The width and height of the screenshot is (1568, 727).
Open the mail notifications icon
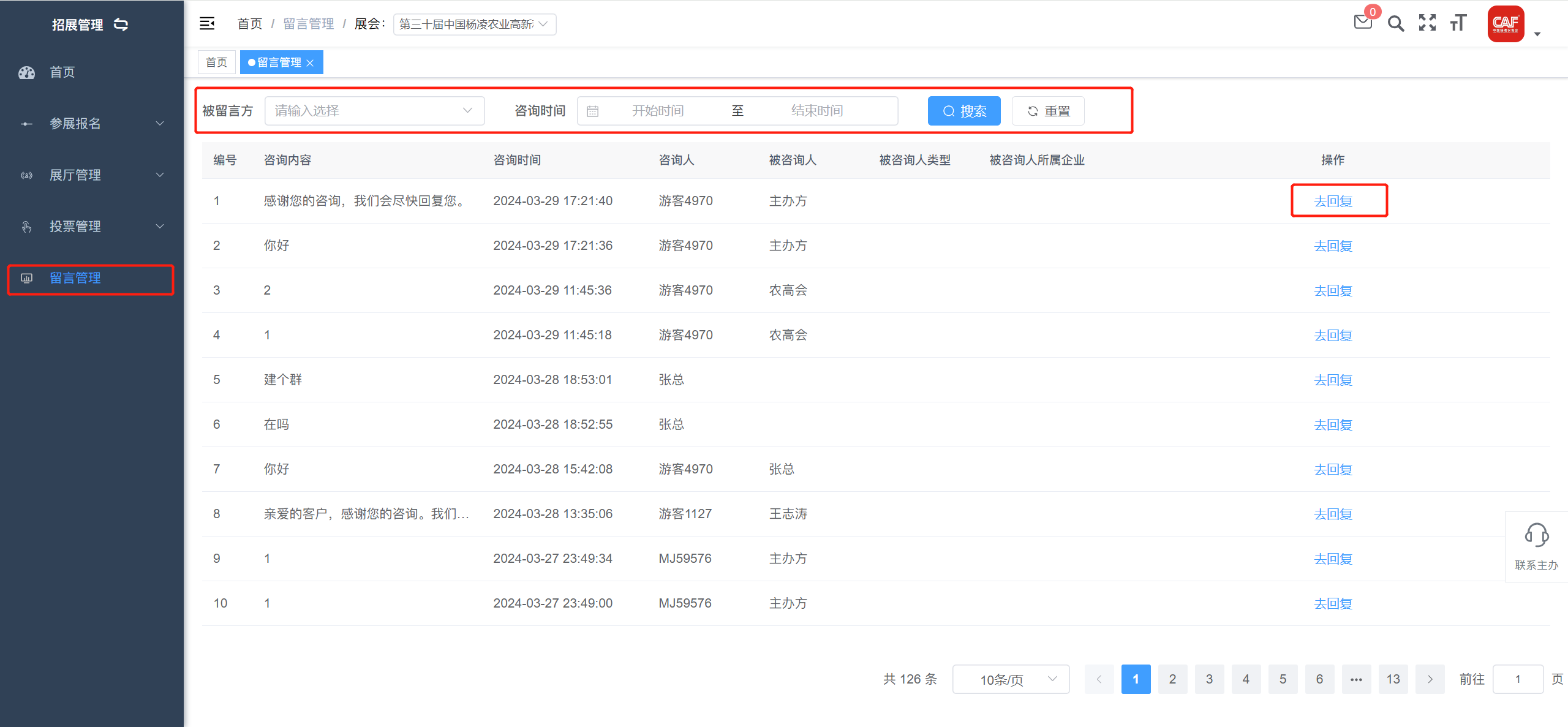point(1362,23)
